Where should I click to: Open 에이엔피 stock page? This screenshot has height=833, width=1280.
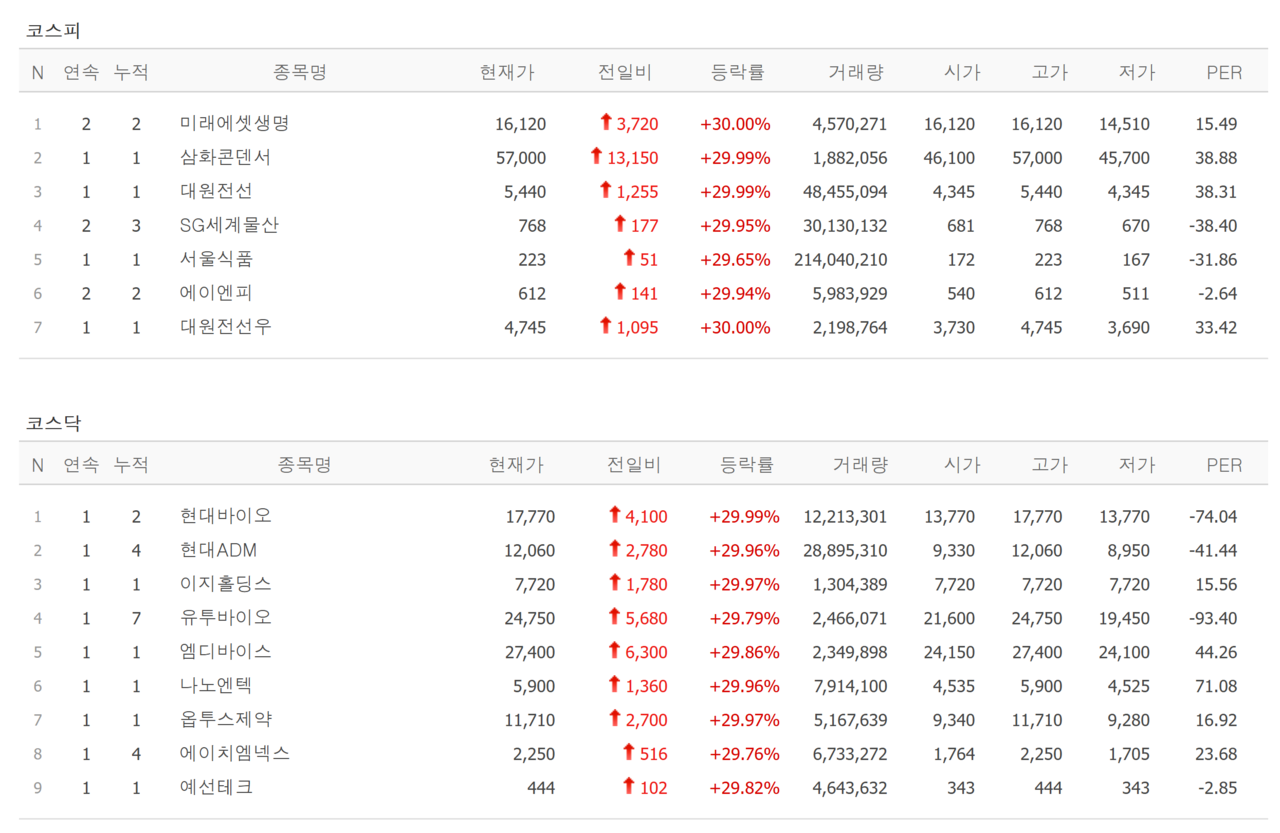pos(216,294)
